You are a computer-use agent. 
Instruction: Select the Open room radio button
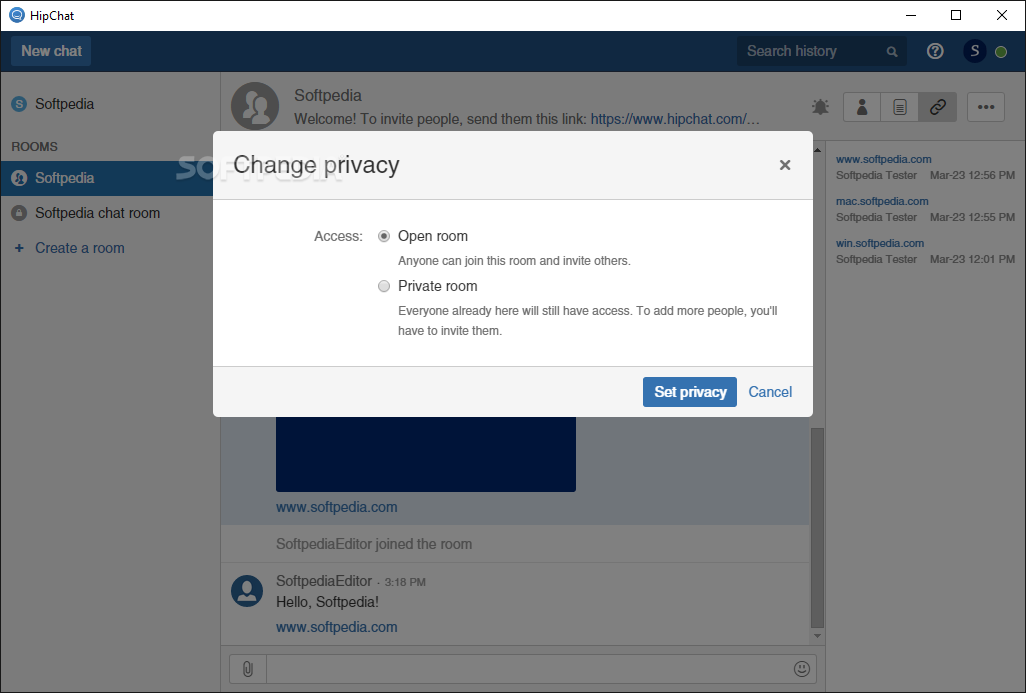pyautogui.click(x=384, y=236)
